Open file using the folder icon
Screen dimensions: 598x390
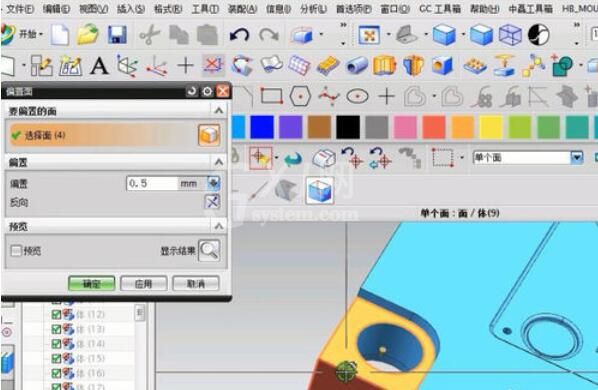88,35
